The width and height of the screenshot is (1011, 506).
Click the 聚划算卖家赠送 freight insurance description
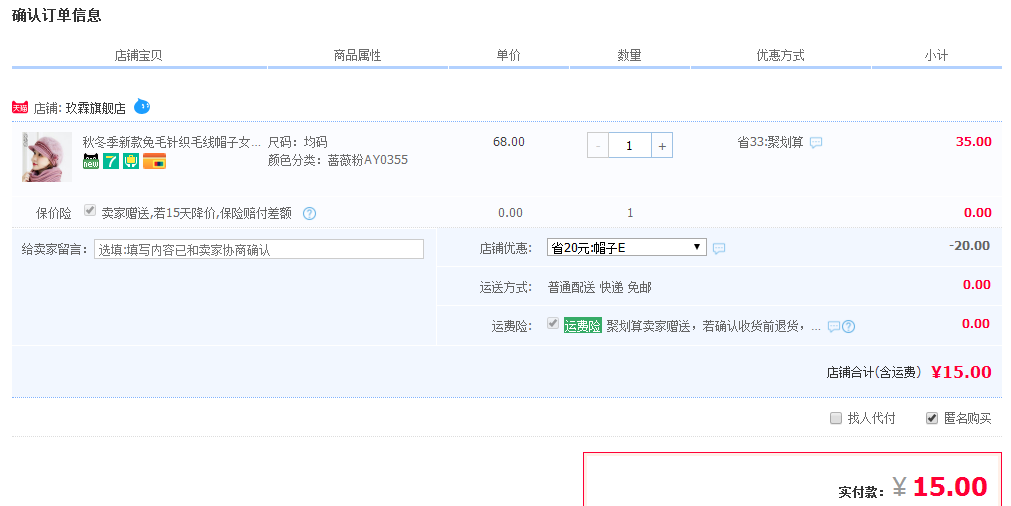pos(713,327)
